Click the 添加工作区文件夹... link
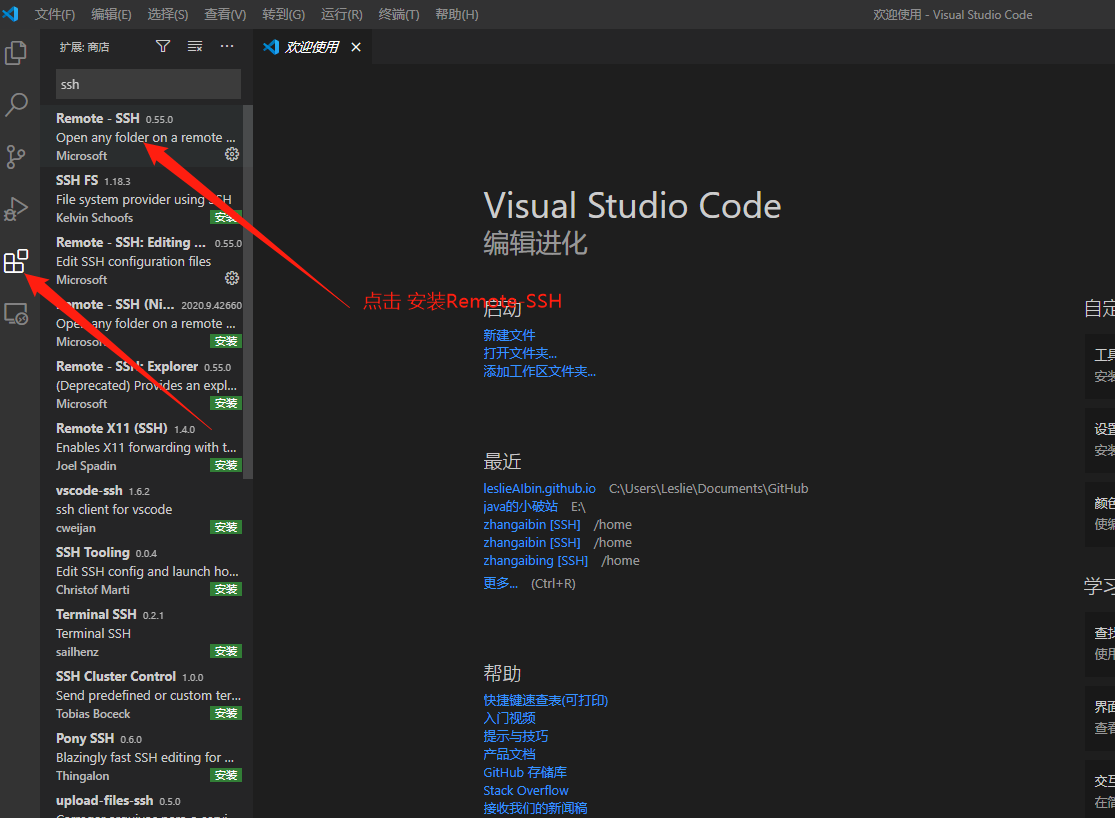Image resolution: width=1115 pixels, height=818 pixels. (x=540, y=371)
